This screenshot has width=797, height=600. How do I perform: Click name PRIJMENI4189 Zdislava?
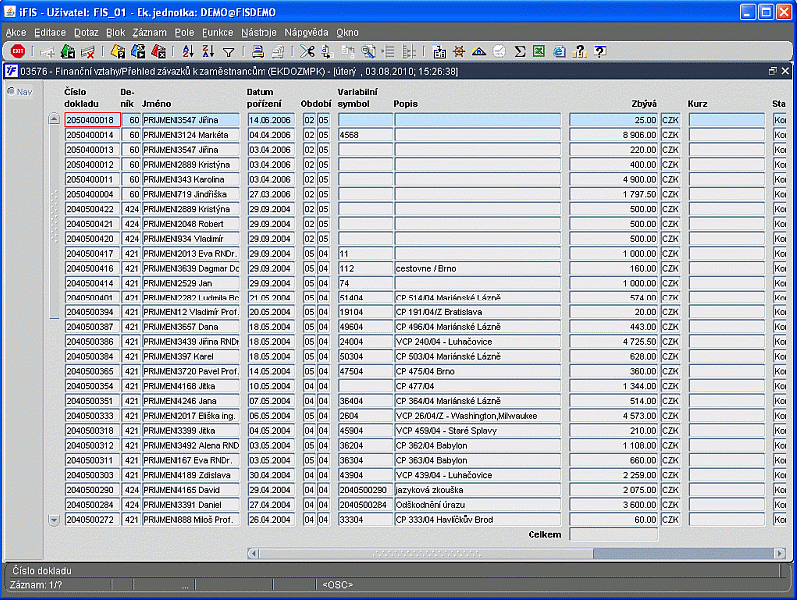191,475
